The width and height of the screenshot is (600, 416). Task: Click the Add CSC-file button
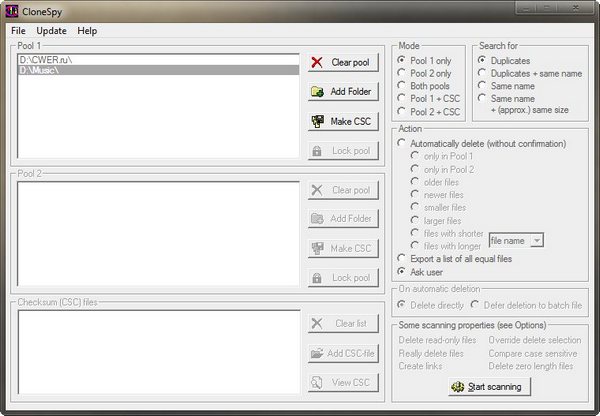[343, 353]
